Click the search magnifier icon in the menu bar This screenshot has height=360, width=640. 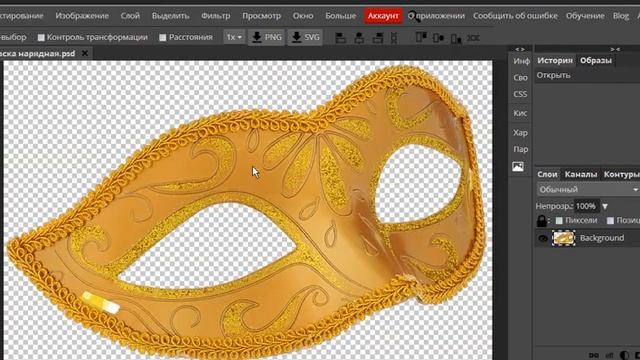(x=414, y=16)
